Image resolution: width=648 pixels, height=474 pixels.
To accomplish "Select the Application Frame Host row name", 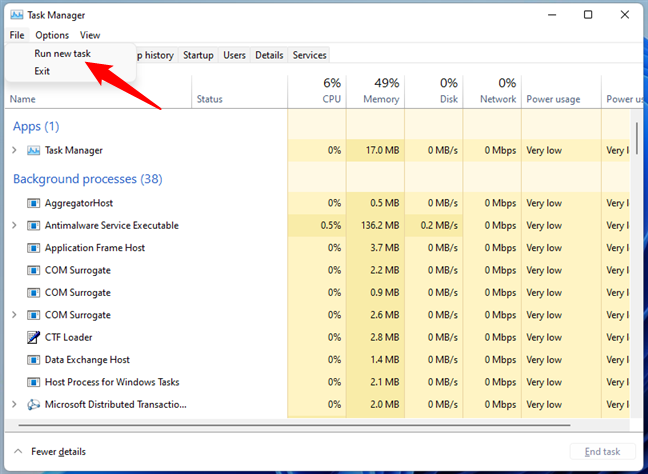I will (x=95, y=248).
